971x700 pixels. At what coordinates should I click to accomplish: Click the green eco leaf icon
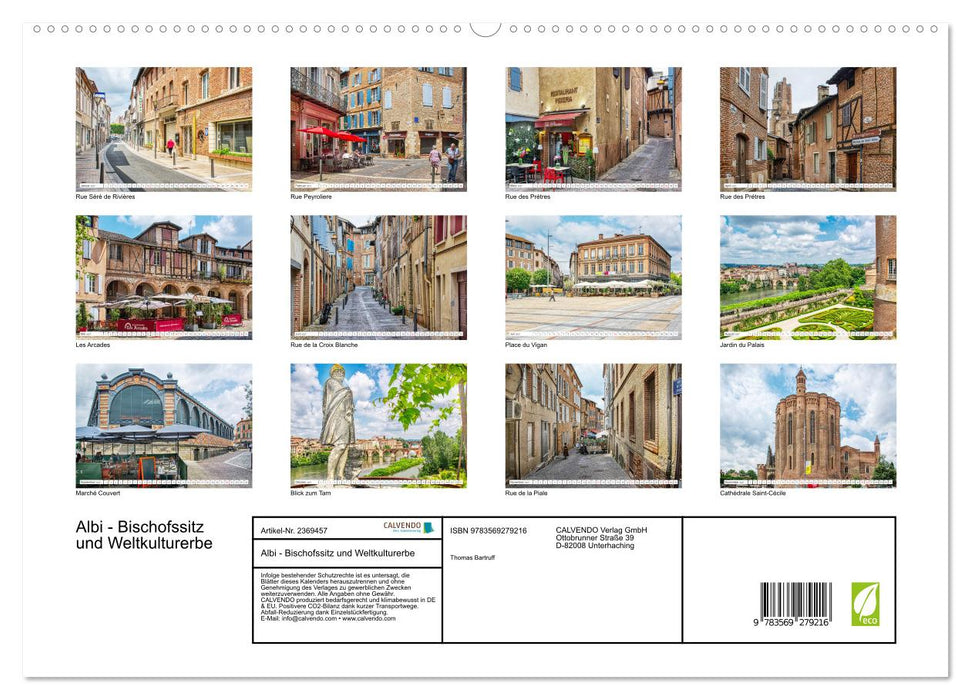(x=865, y=604)
